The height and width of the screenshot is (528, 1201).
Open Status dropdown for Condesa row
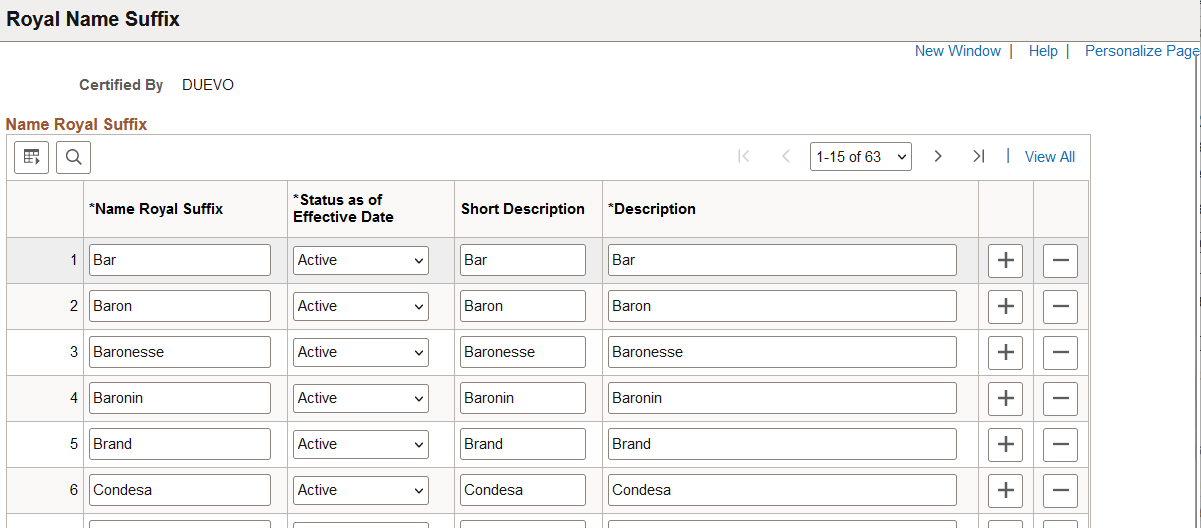coord(361,490)
